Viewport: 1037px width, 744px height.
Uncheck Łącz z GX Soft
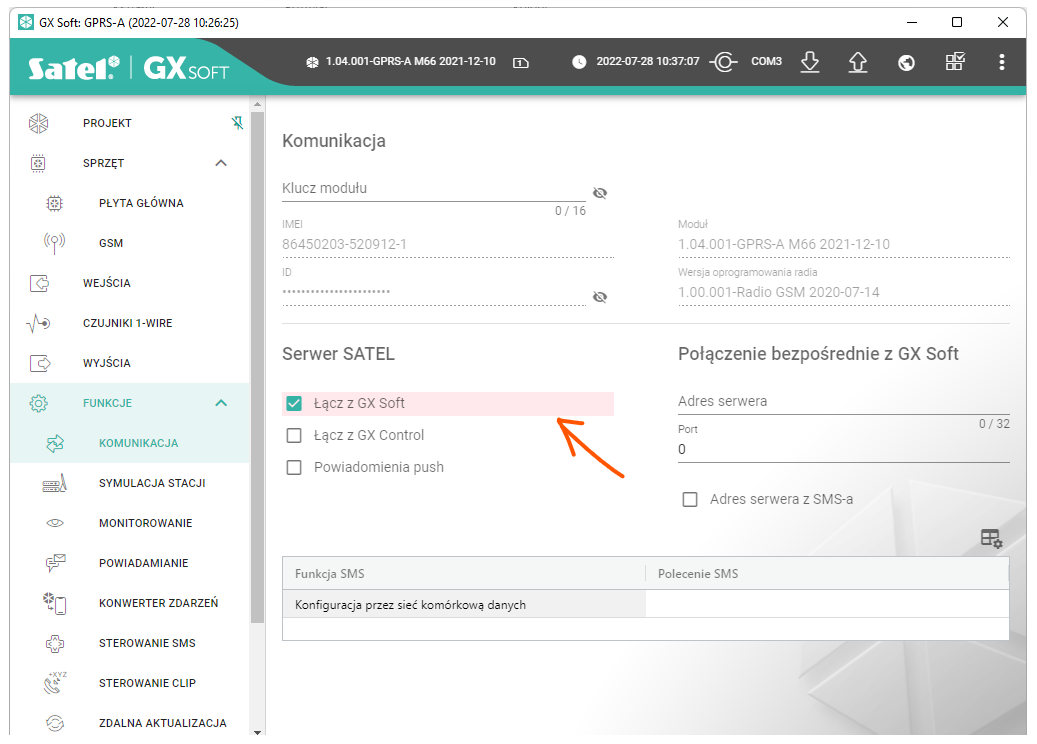pos(294,404)
